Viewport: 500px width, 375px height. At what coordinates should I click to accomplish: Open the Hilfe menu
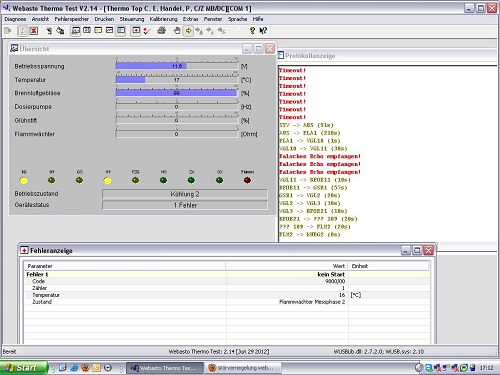click(x=258, y=19)
